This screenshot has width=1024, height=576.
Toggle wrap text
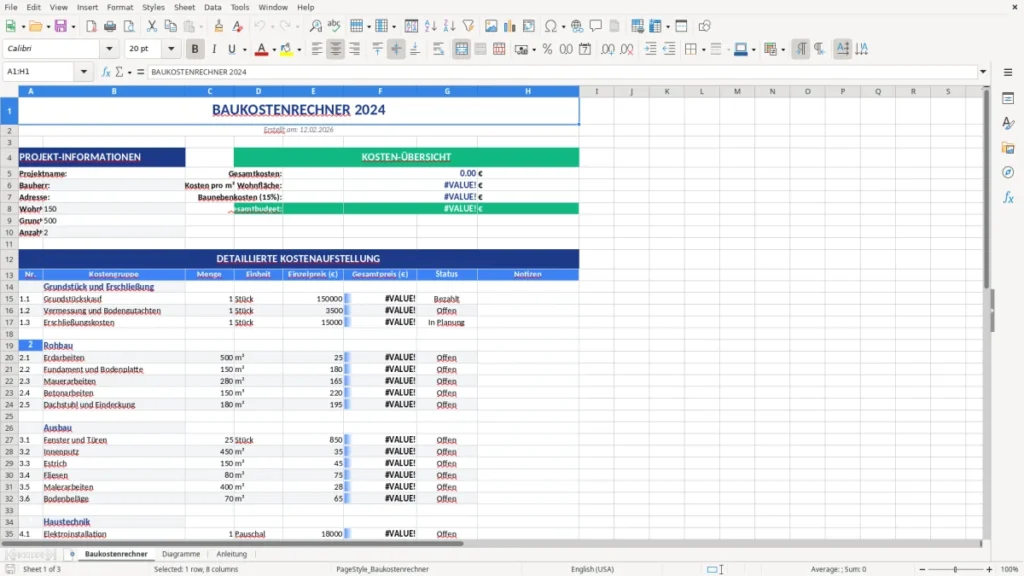(439, 49)
